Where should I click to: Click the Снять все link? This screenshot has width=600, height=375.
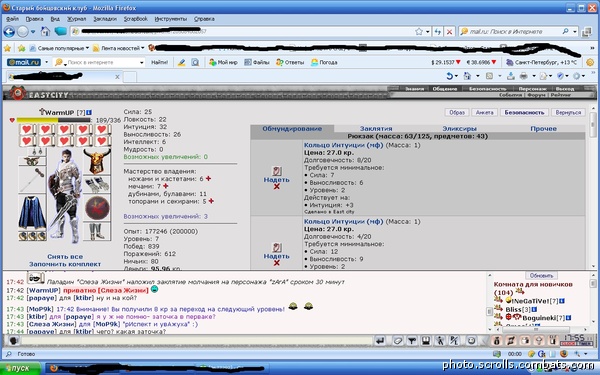click(65, 256)
